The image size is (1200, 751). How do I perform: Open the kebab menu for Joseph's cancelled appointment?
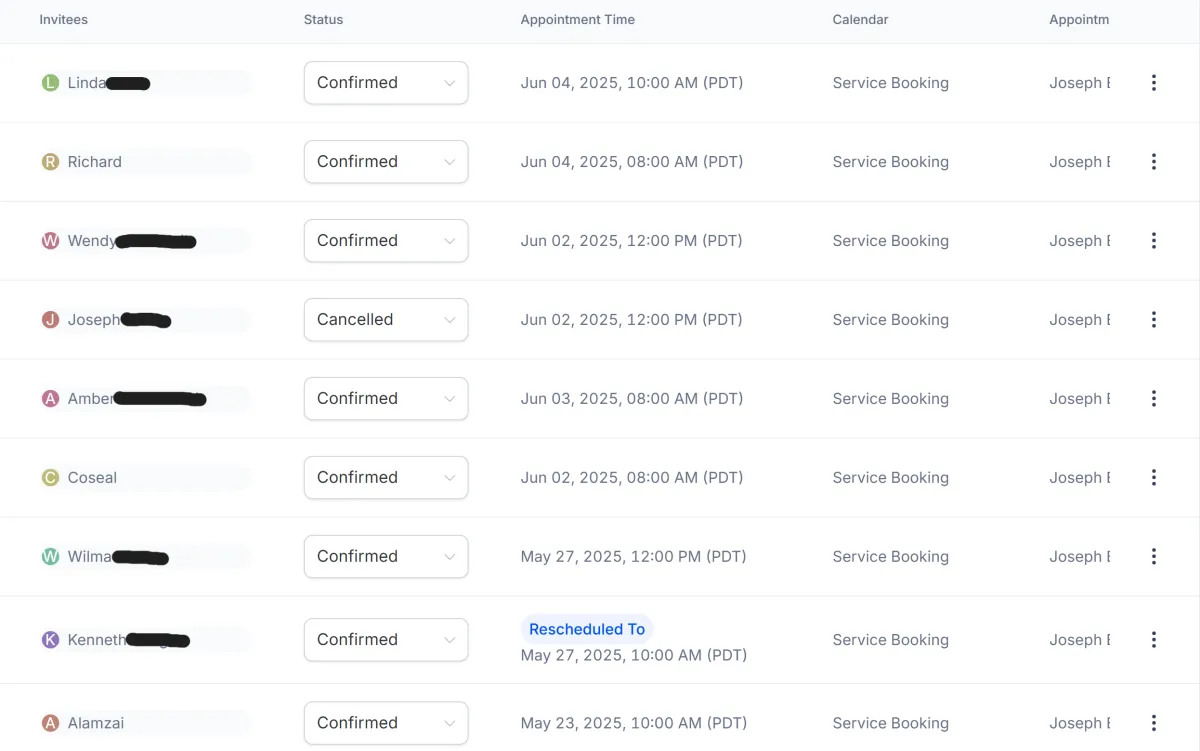point(1153,320)
